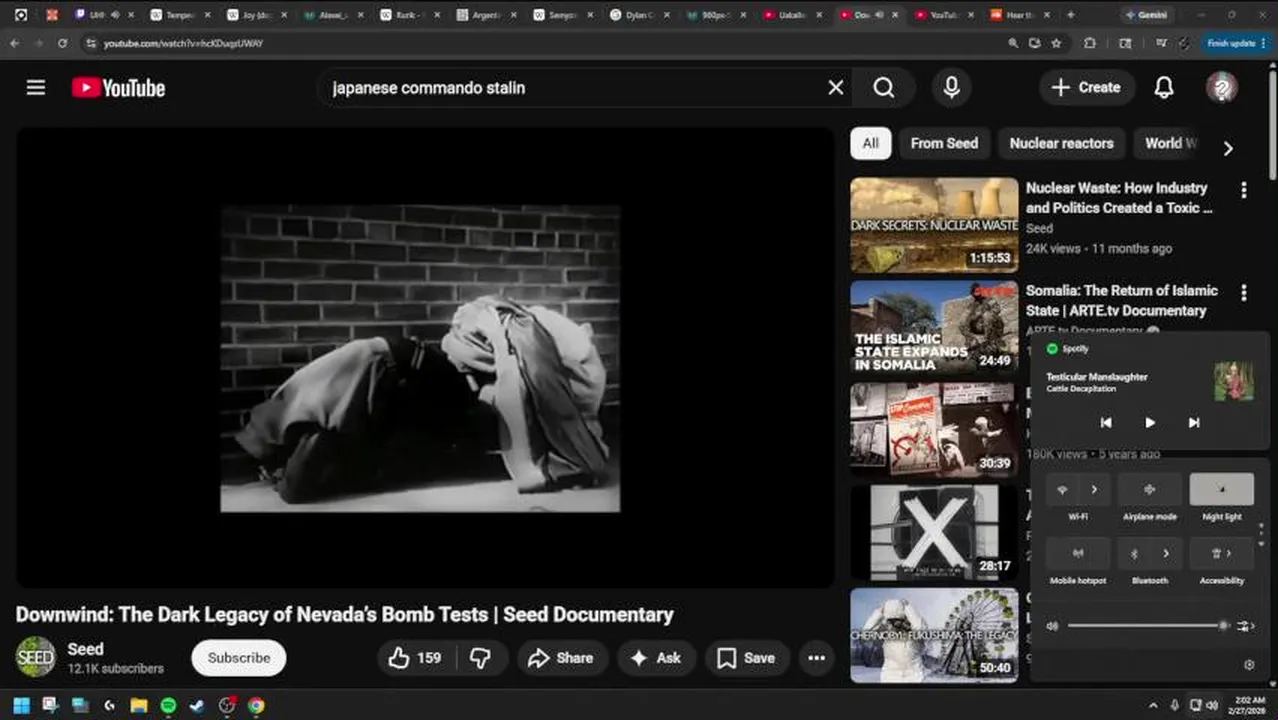Viewport: 1278px width, 720px height.
Task: Toggle Airplane mode on
Action: (x=1149, y=490)
